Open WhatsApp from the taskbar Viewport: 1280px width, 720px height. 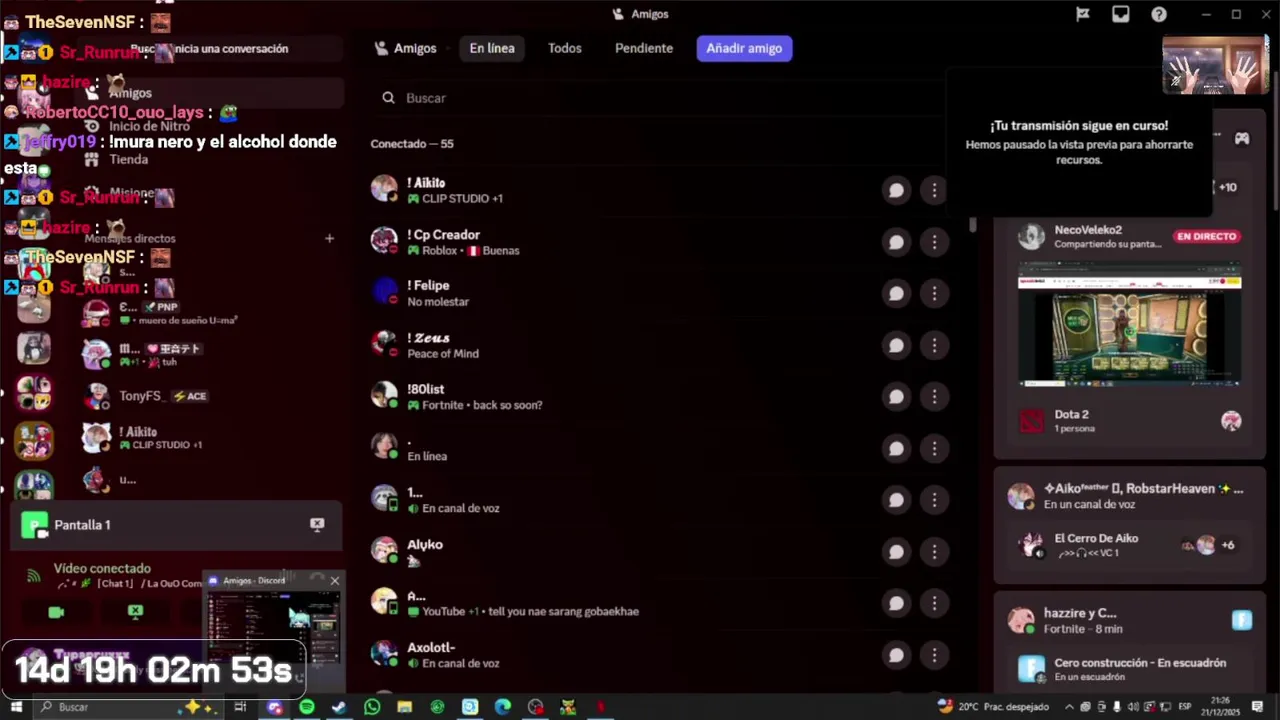click(x=372, y=707)
